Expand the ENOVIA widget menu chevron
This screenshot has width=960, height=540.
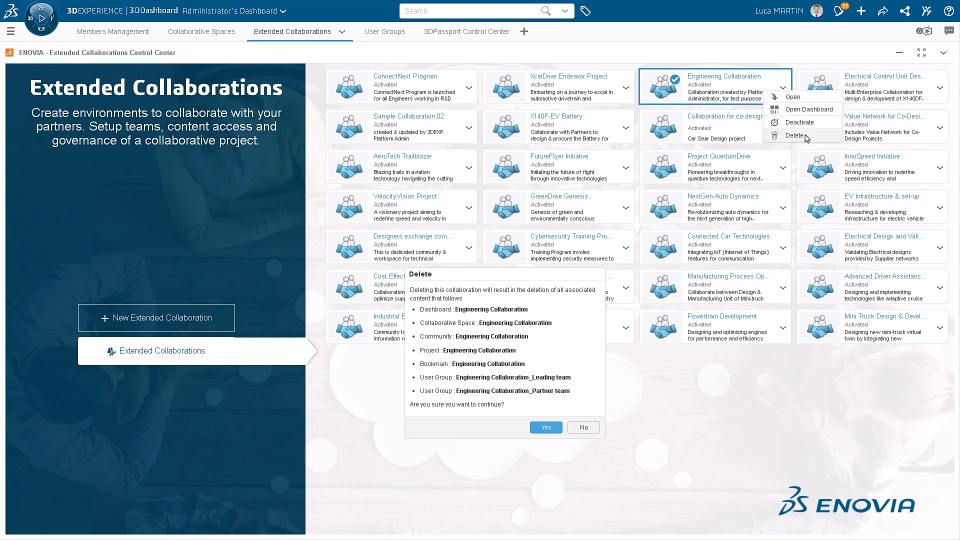(x=943, y=53)
